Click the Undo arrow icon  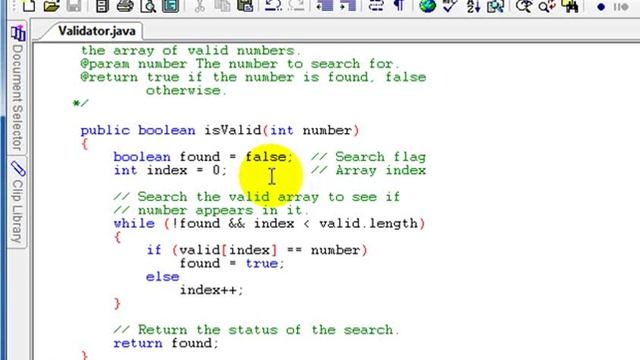273,6
